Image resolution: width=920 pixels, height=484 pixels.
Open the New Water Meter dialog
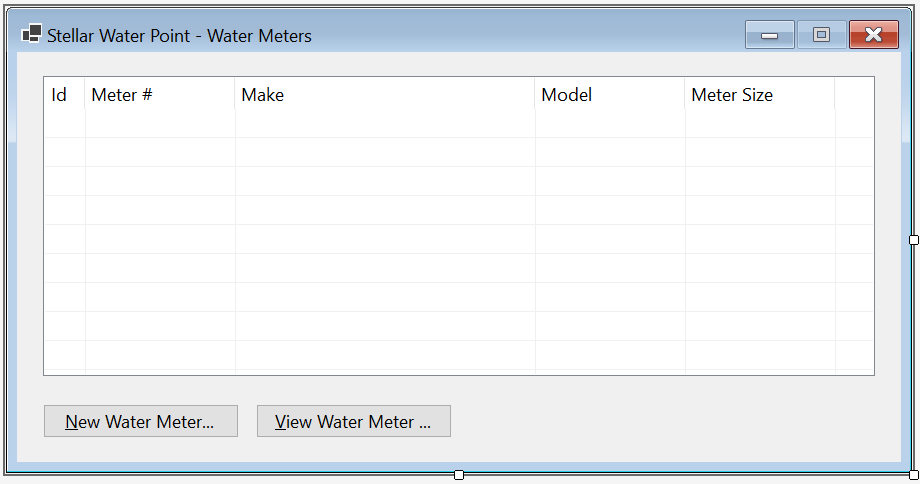pos(141,421)
